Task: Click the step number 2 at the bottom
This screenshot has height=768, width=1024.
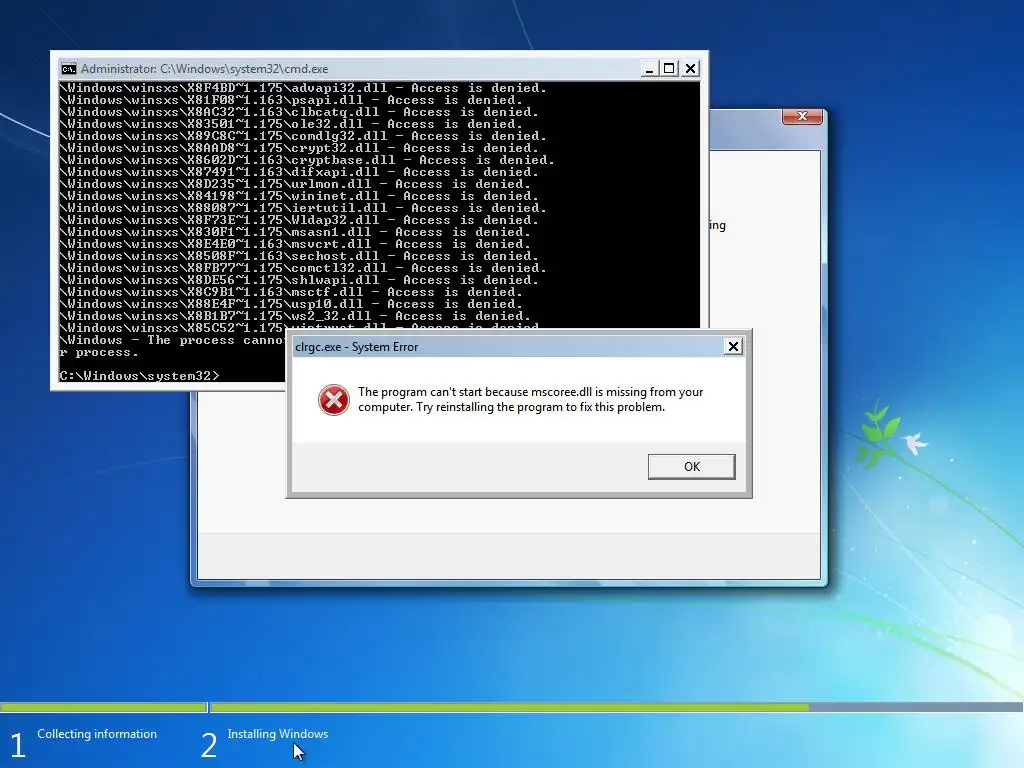Action: [x=208, y=746]
